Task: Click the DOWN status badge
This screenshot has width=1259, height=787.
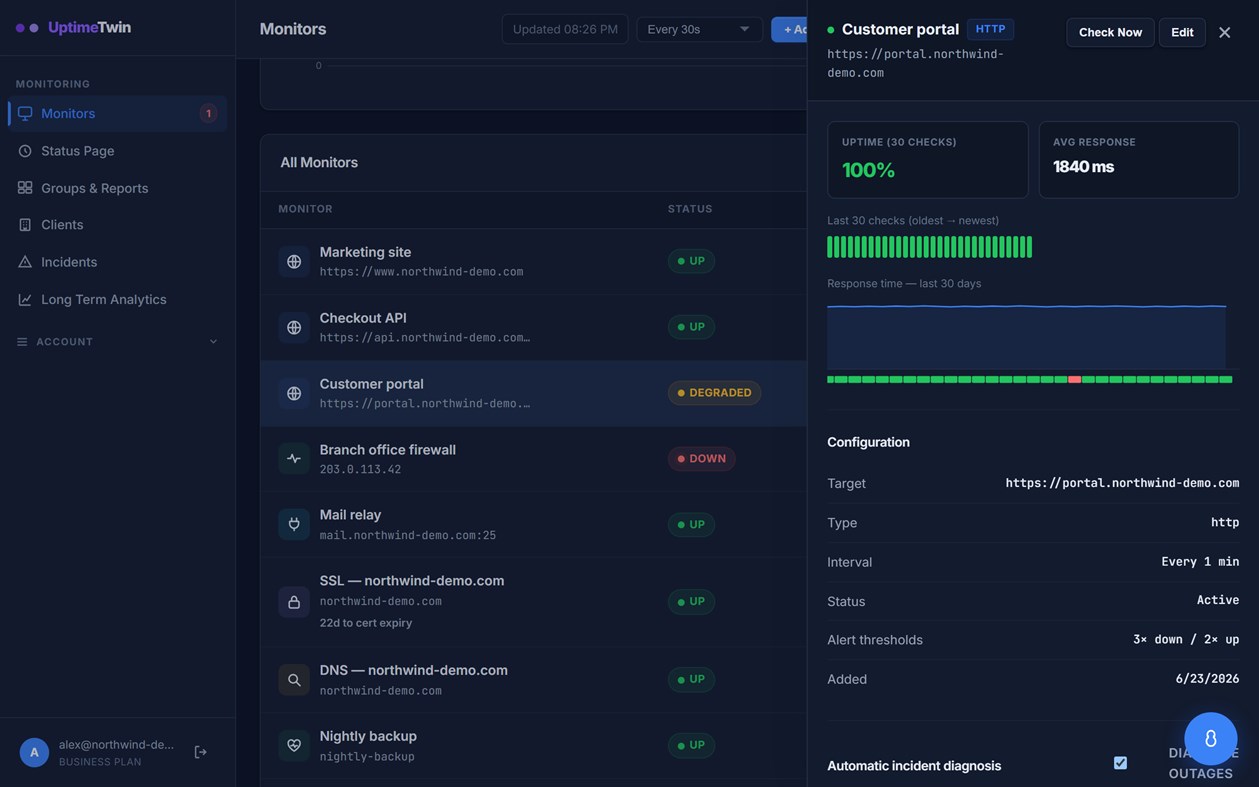Action: pos(702,459)
